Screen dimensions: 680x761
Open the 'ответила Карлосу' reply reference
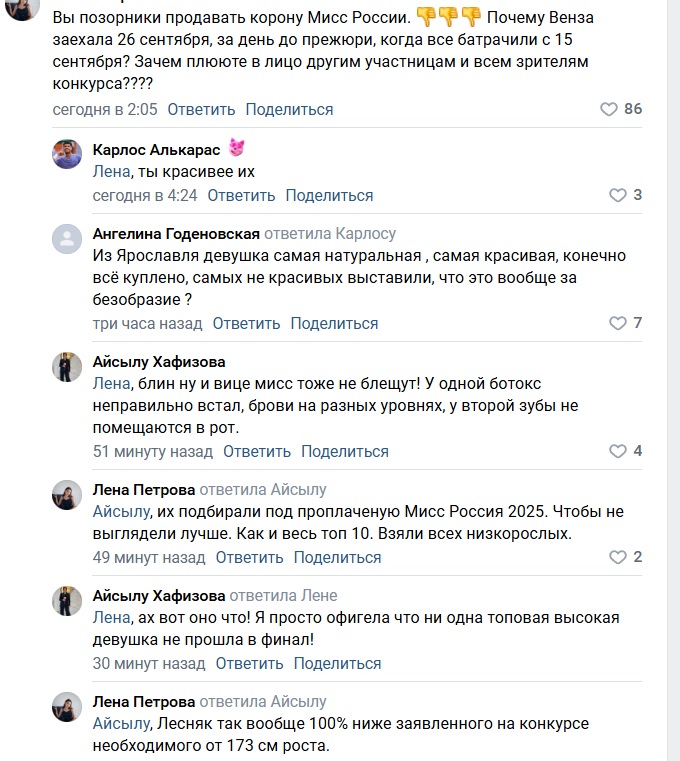pyautogui.click(x=330, y=234)
